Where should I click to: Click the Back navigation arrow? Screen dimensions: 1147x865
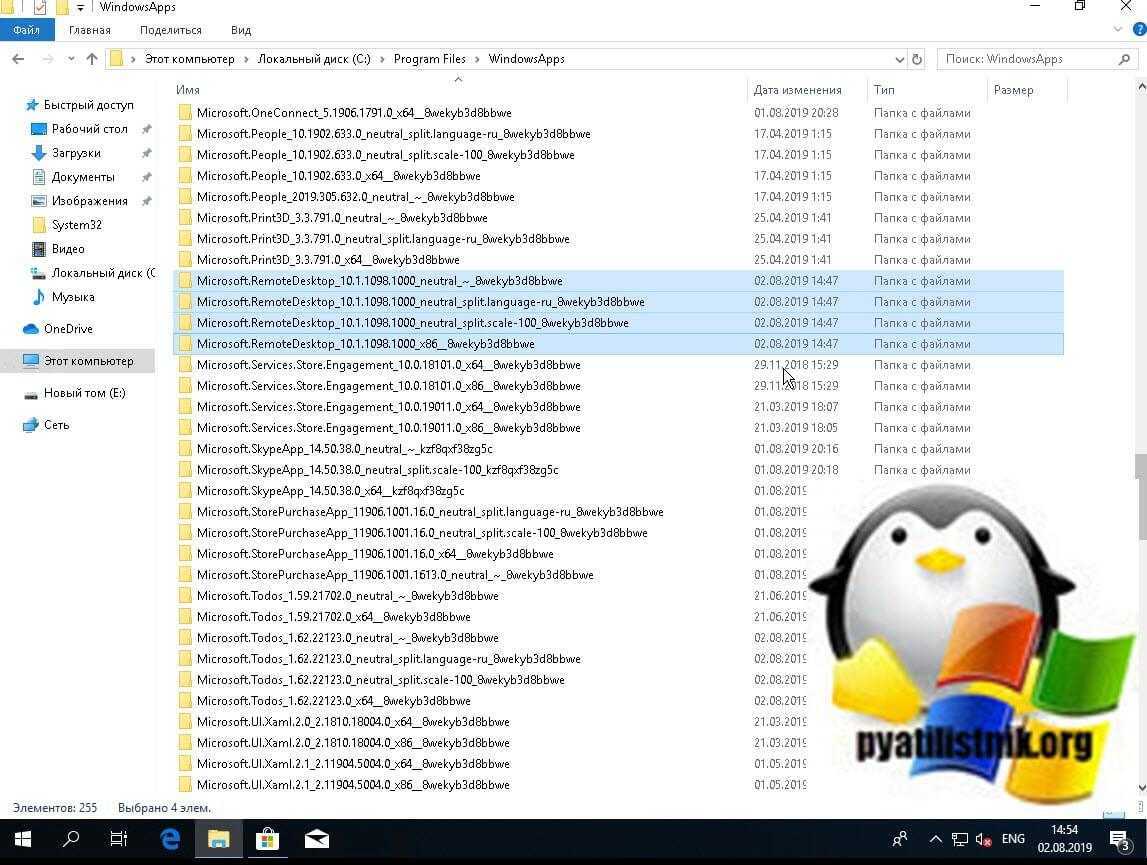coord(18,59)
